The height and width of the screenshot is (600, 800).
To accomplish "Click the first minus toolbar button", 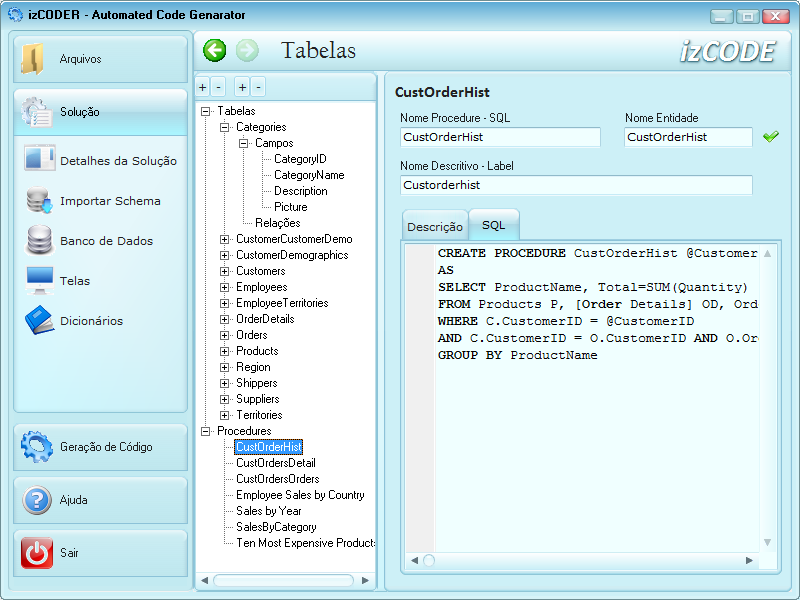I will 218,87.
